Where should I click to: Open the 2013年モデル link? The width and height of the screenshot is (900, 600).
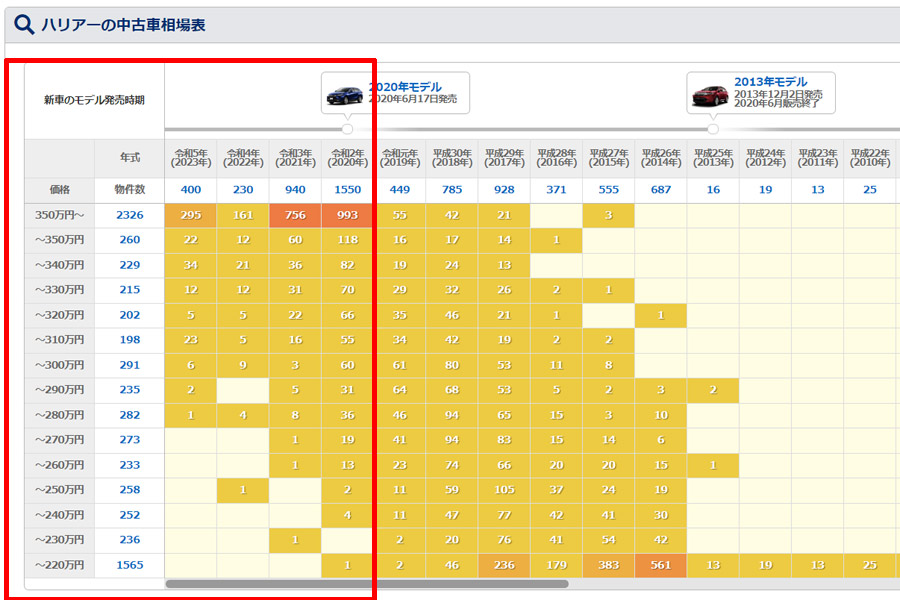coord(770,82)
